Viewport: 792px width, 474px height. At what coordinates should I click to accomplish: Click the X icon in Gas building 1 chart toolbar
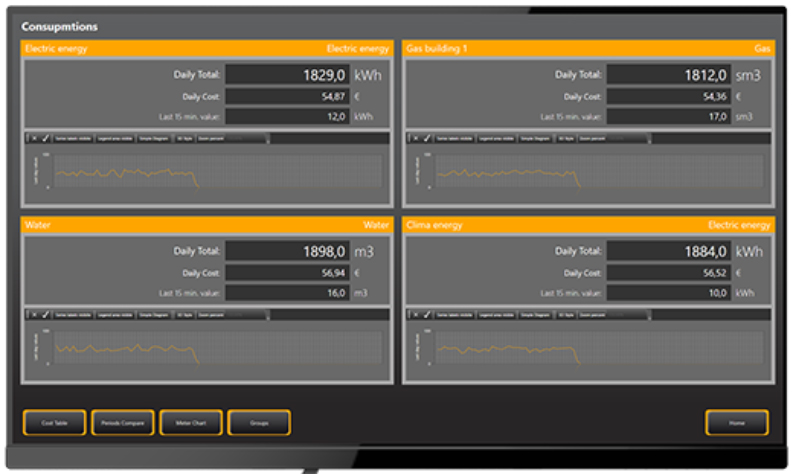click(x=414, y=138)
